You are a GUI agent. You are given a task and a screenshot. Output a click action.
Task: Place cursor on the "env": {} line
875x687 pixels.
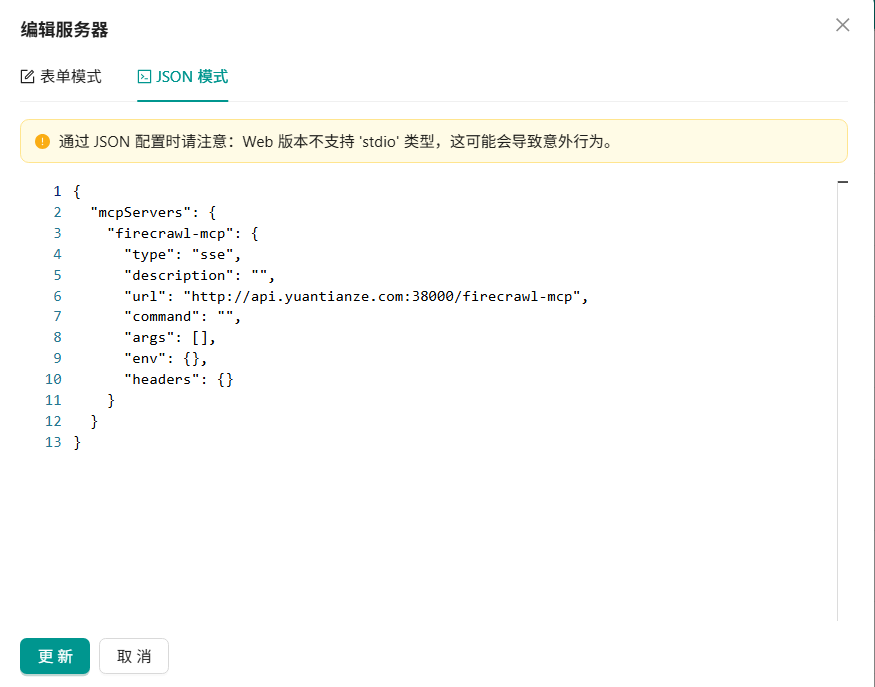(165, 359)
